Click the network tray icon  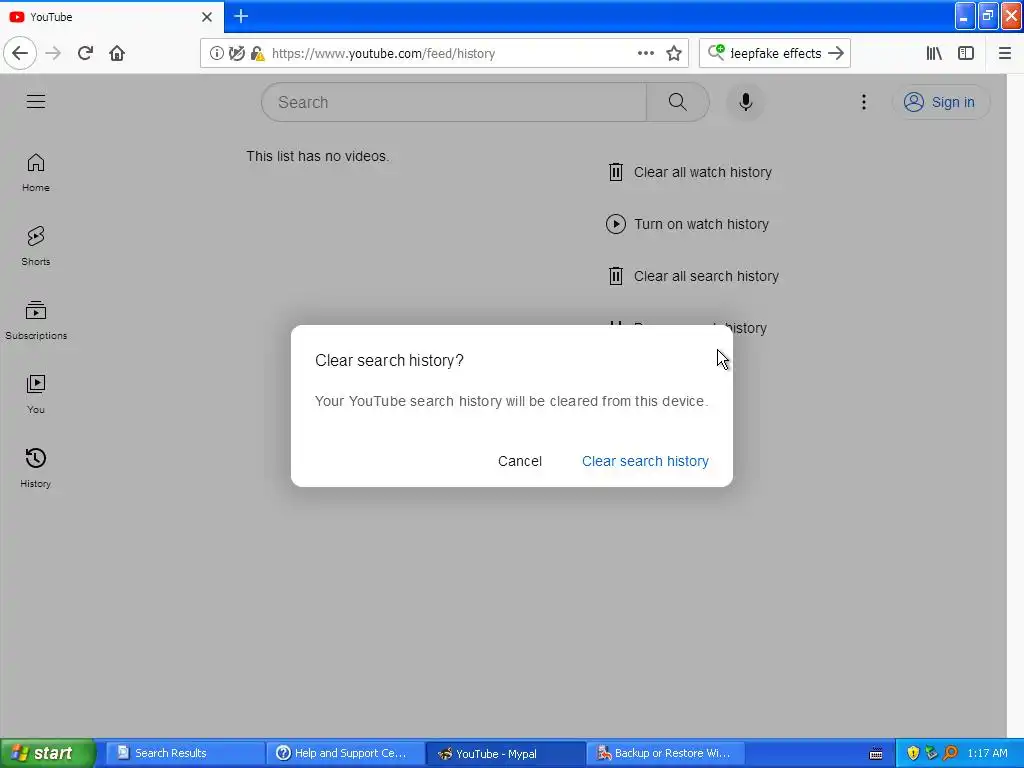point(931,753)
